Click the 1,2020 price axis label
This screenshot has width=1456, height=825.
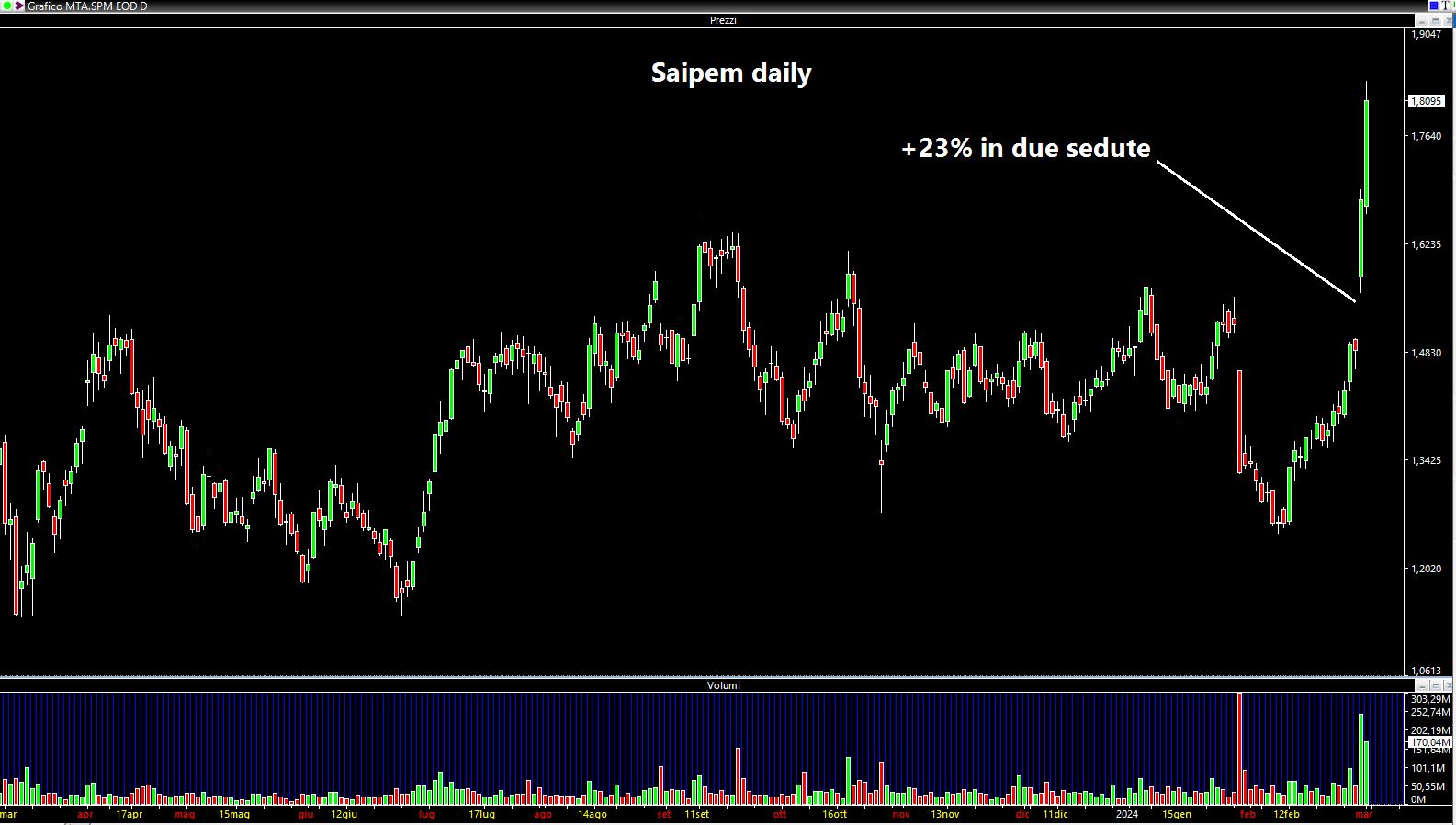(x=1427, y=570)
